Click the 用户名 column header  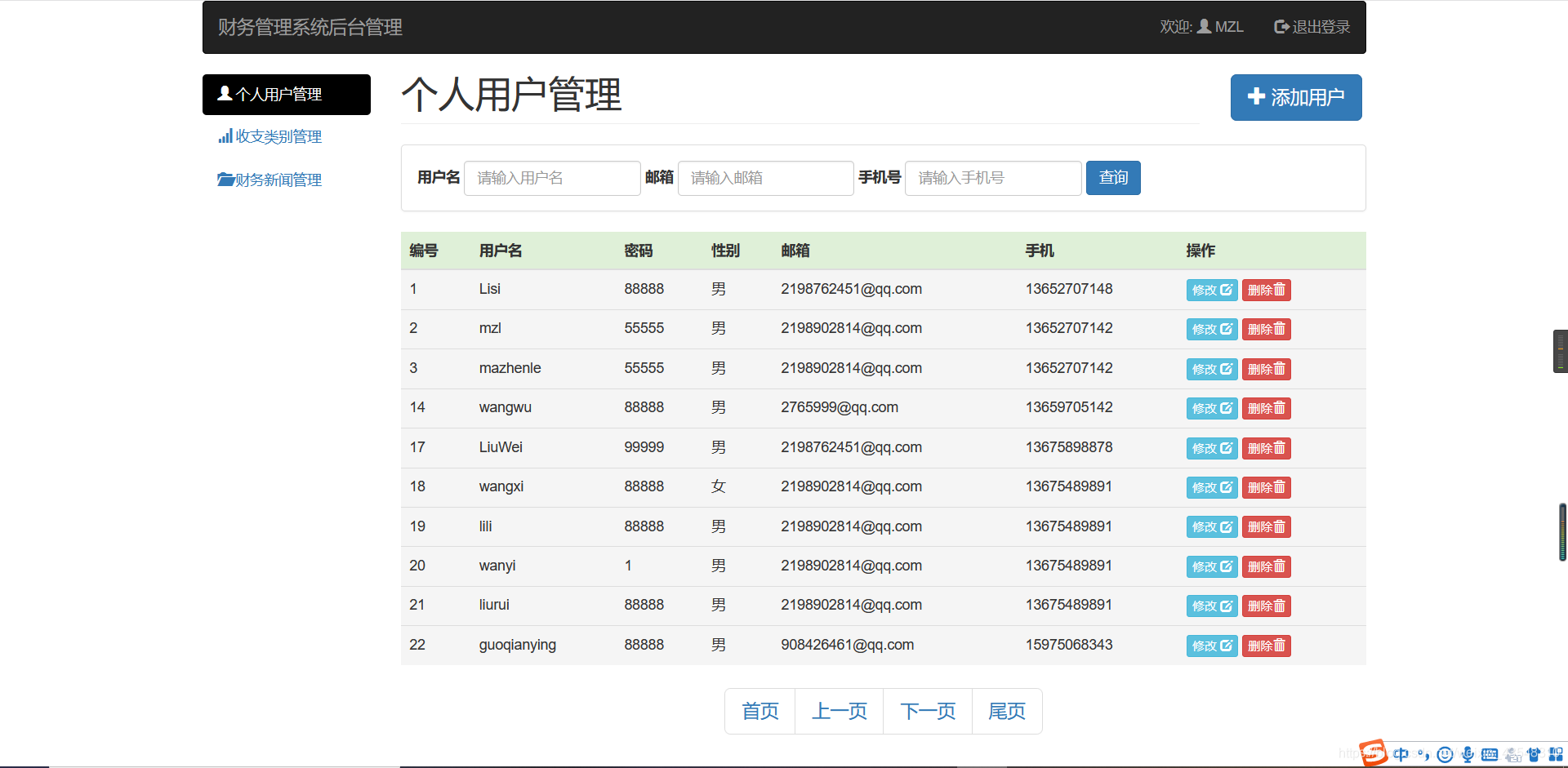501,251
